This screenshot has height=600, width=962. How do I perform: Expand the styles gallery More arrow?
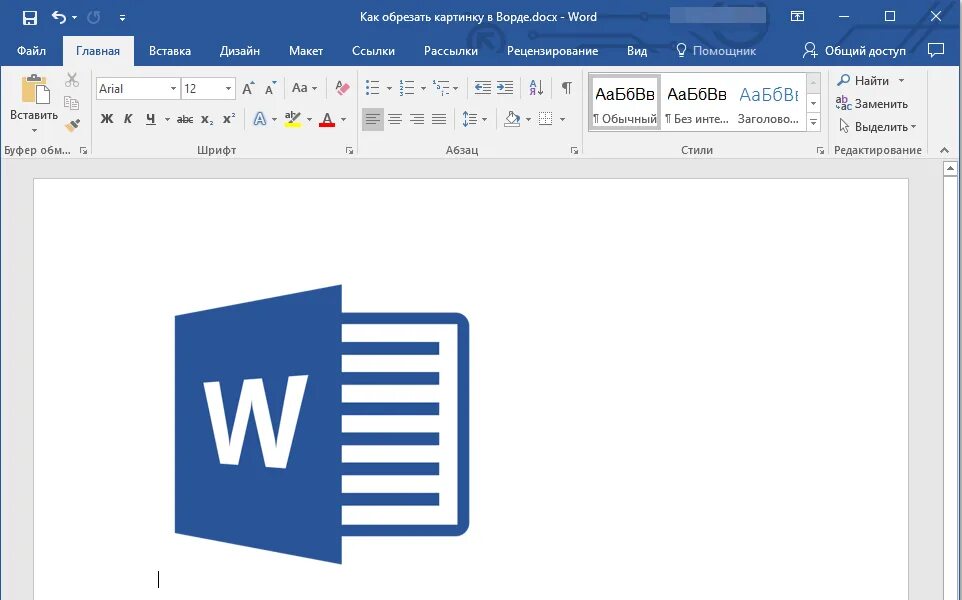[814, 123]
